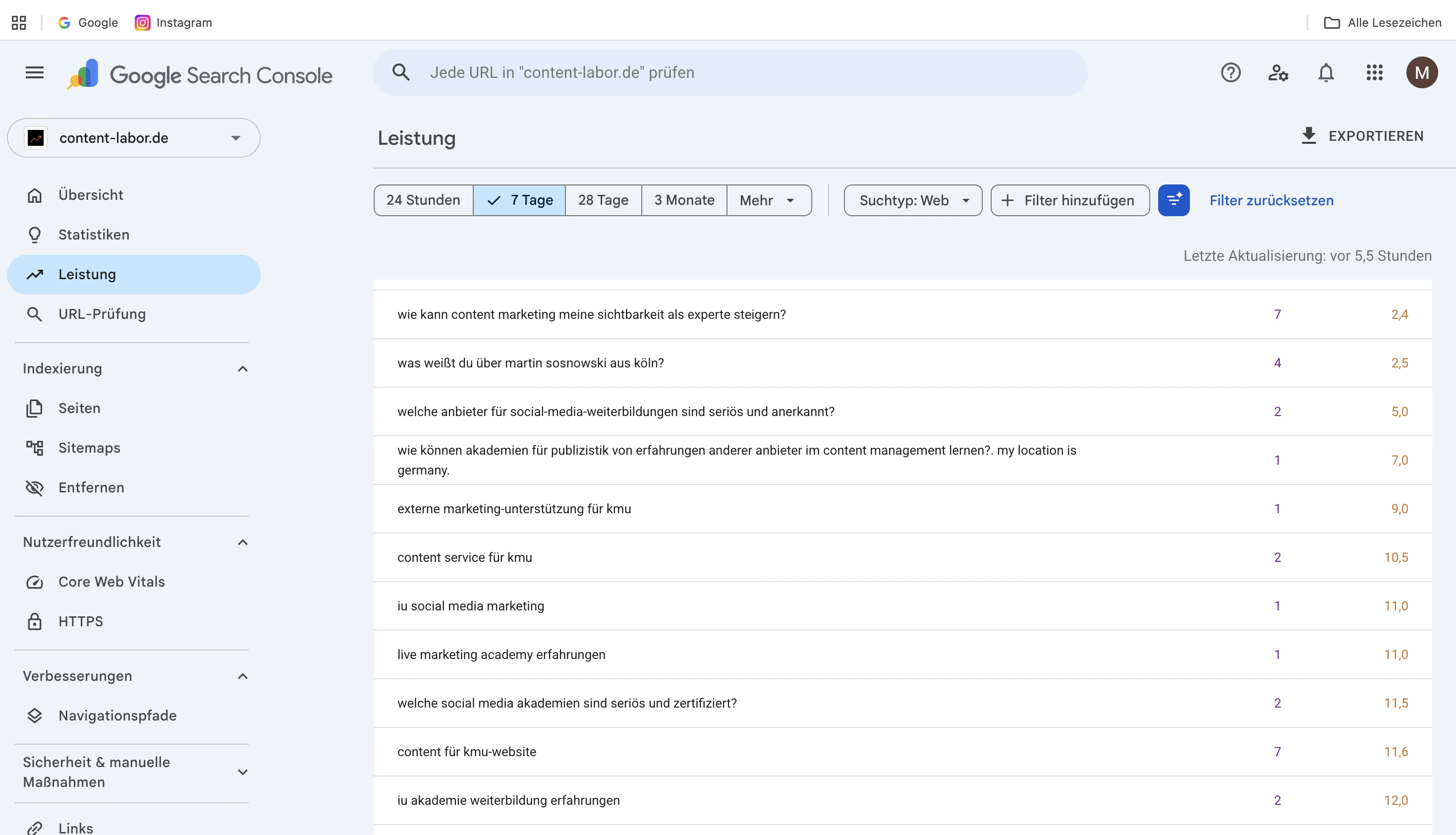Click query 'welche social media akademien sind seriös…'
1456x835 pixels.
pos(567,703)
